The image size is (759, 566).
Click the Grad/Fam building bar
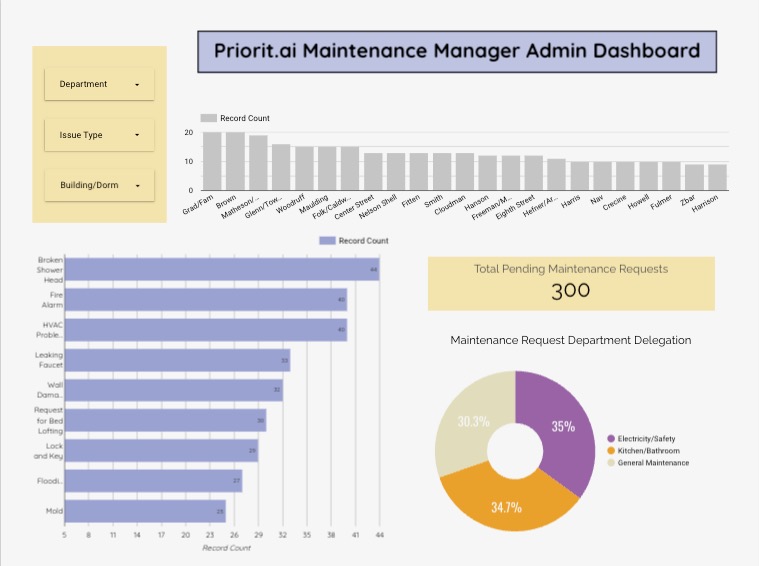[212, 161]
